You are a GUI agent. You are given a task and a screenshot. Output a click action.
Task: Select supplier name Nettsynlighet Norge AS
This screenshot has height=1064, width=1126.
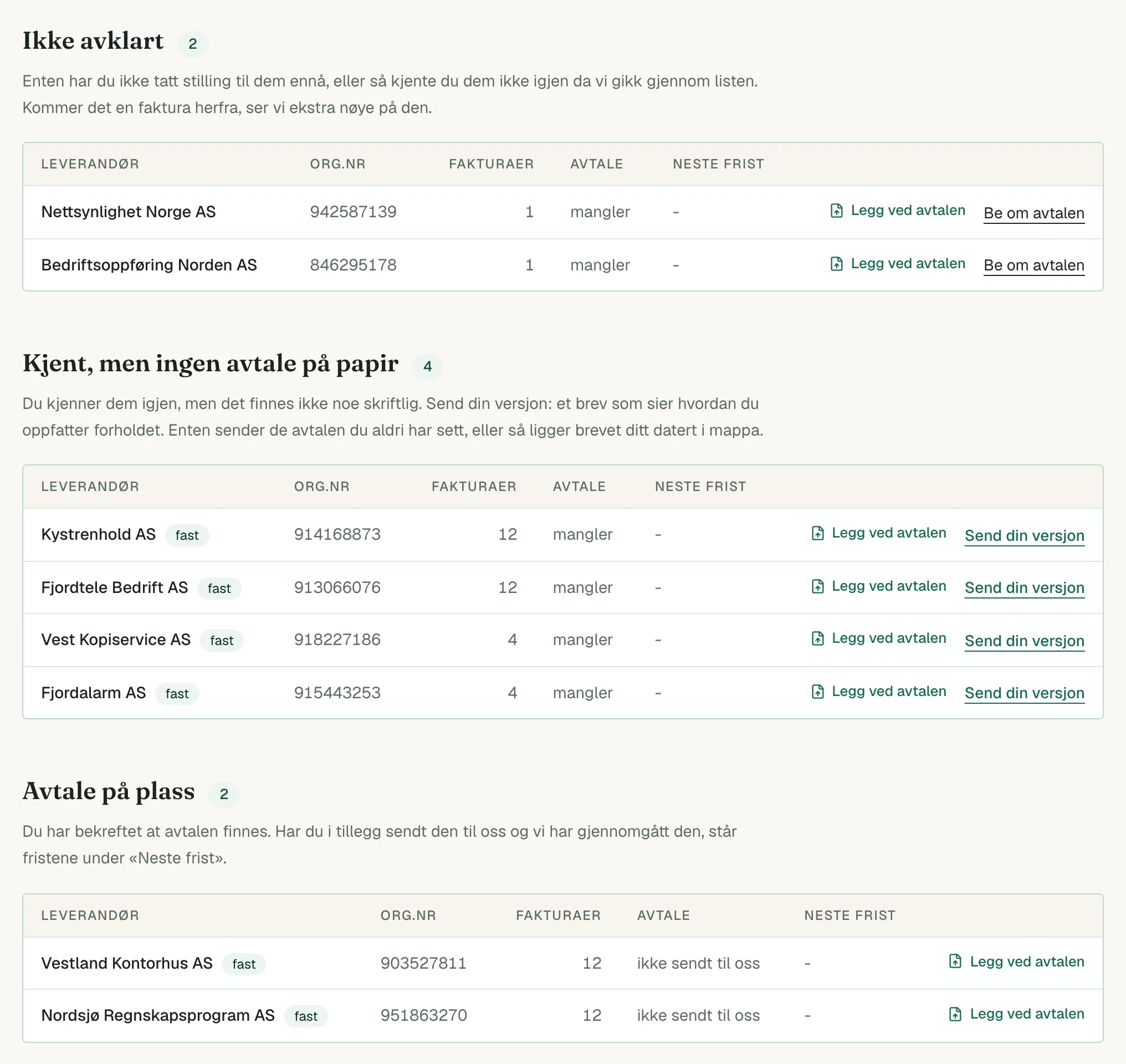pyautogui.click(x=128, y=212)
